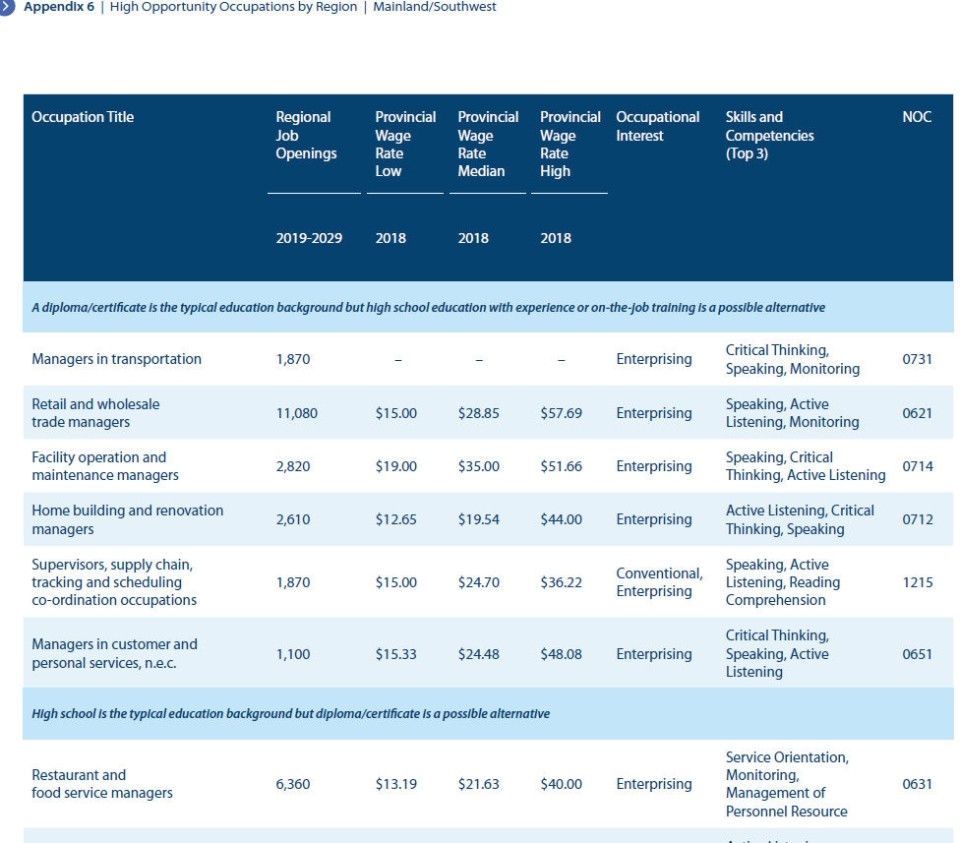Select the 'Appendix 6' heading text
The width and height of the screenshot is (960, 843).
click(x=59, y=7)
